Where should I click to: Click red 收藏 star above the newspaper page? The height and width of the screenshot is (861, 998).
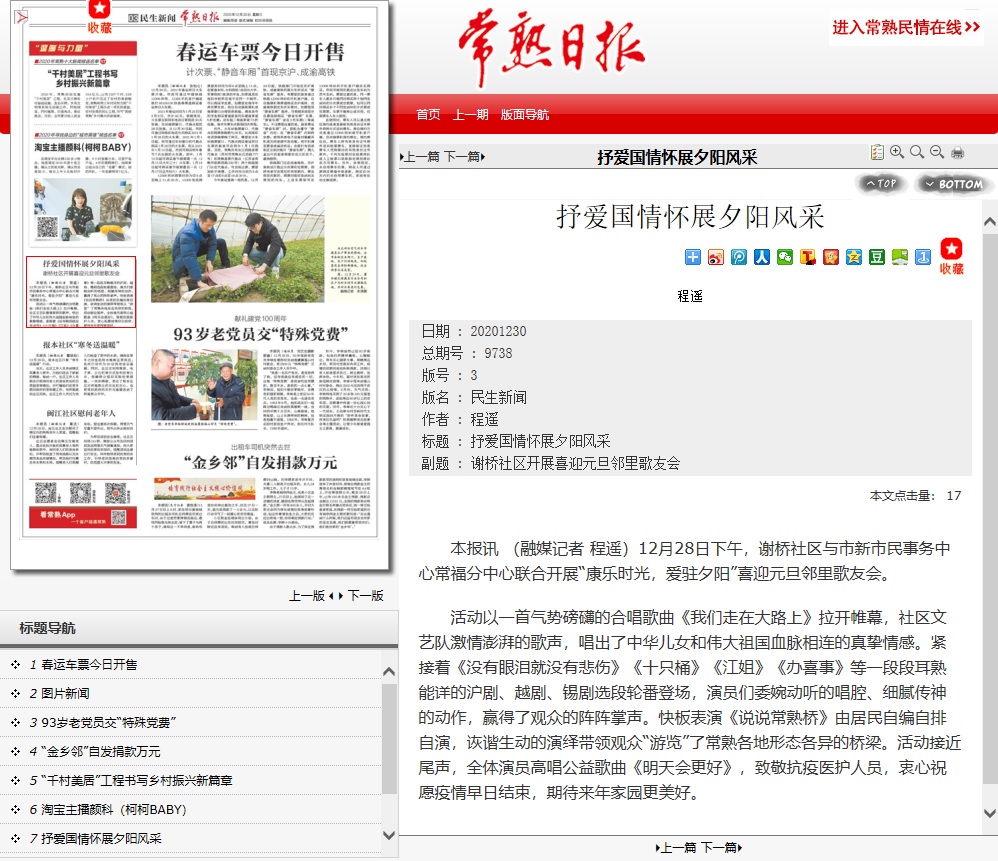99,17
